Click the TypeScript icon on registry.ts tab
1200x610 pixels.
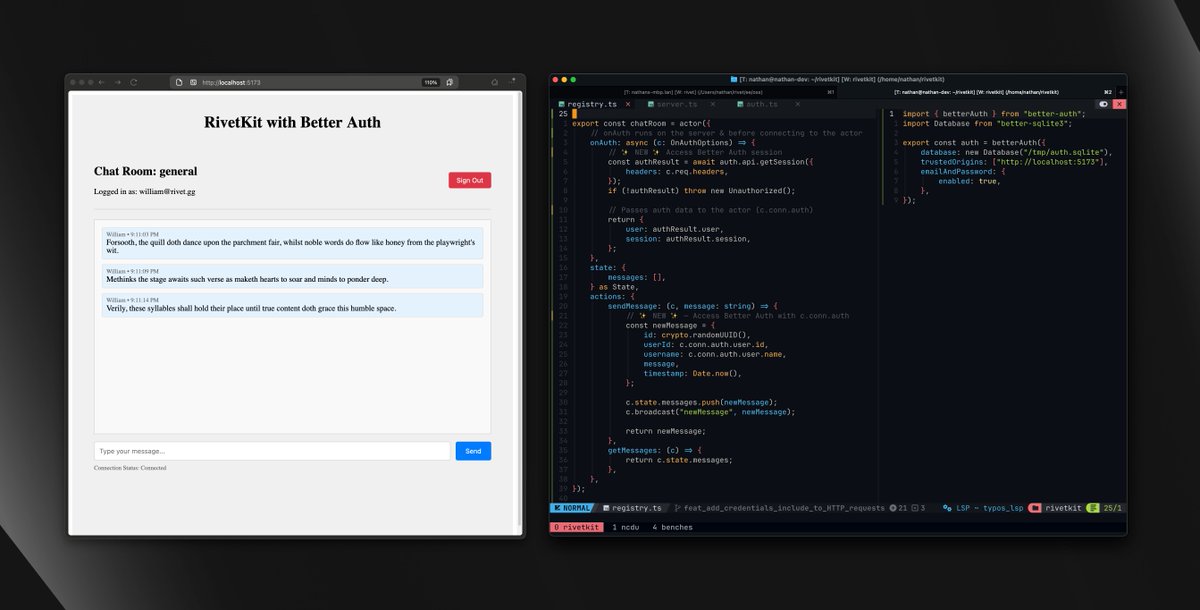tap(562, 104)
